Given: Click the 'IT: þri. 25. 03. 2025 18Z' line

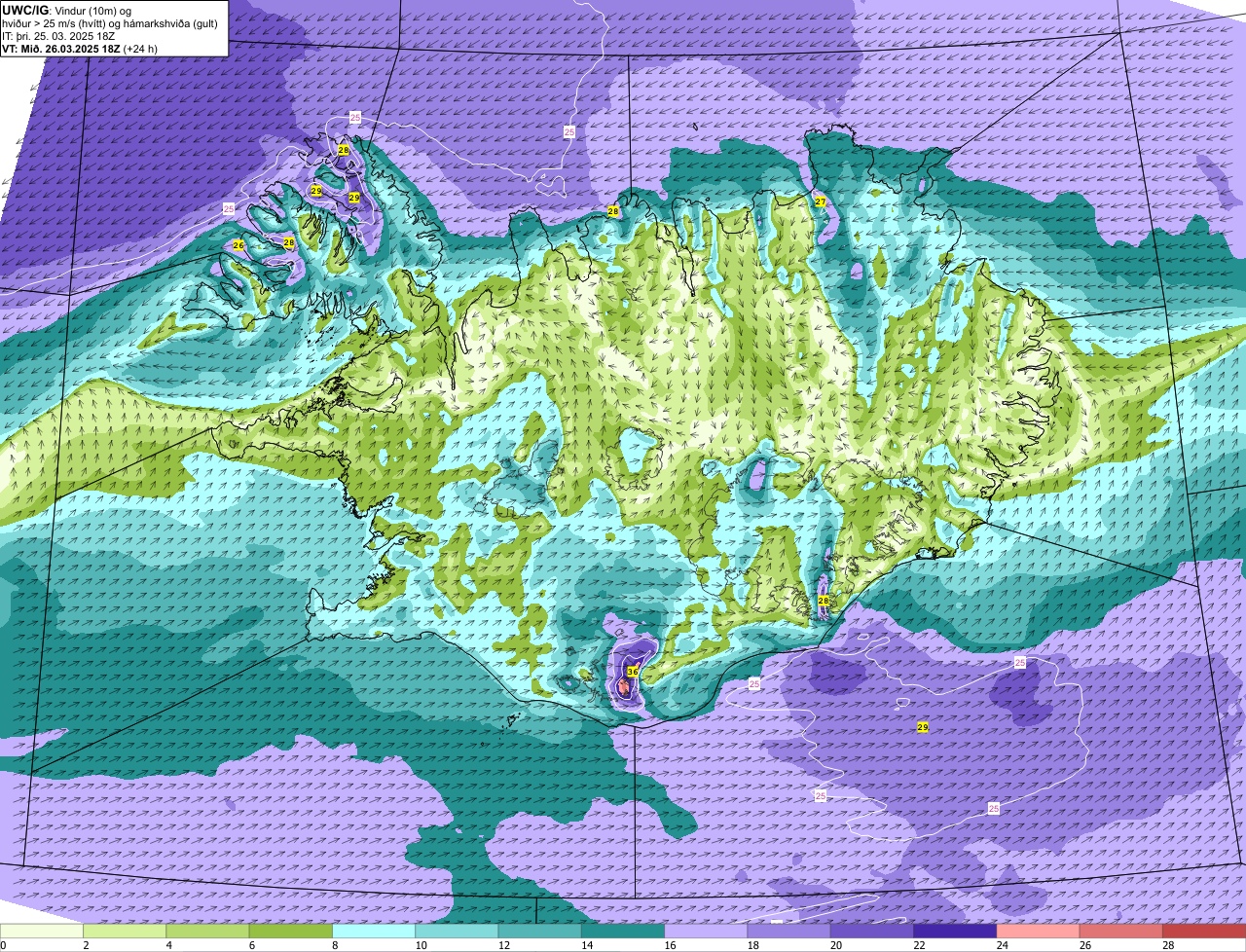Looking at the screenshot, I should (x=58, y=36).
